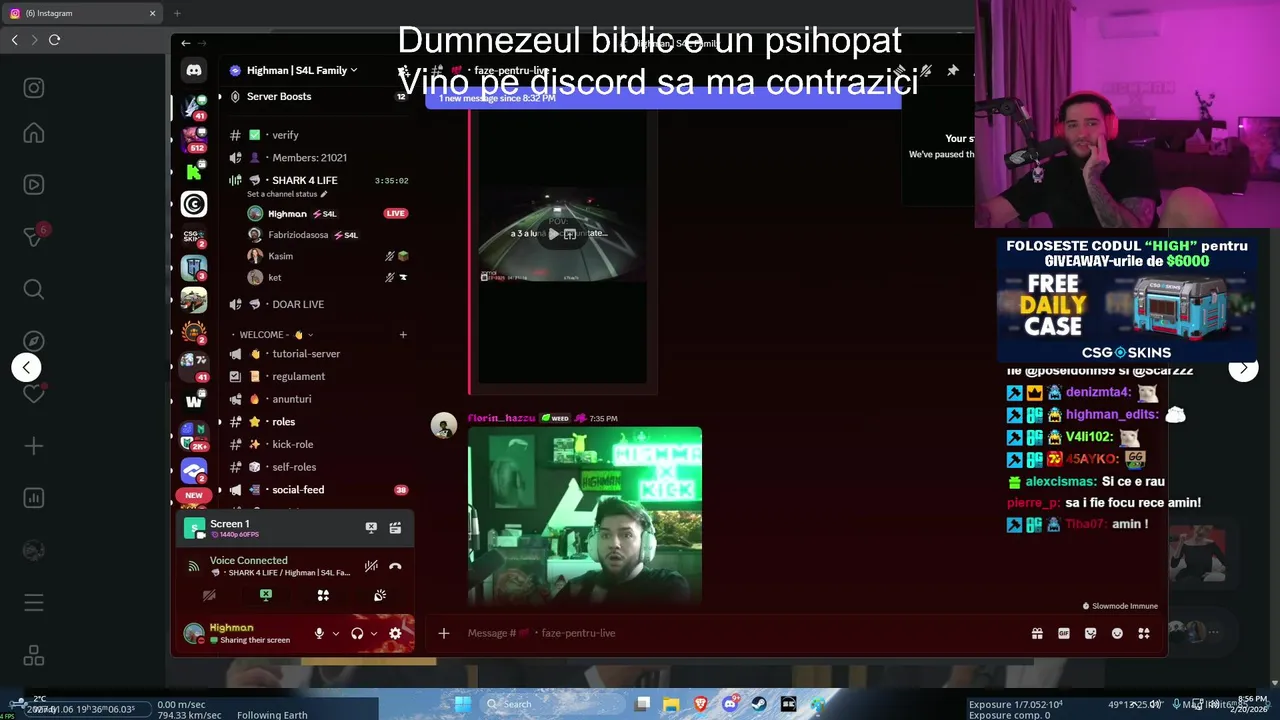Open Instagram Messages icon with badge
Viewport: 1280px width, 720px height.
(34, 236)
